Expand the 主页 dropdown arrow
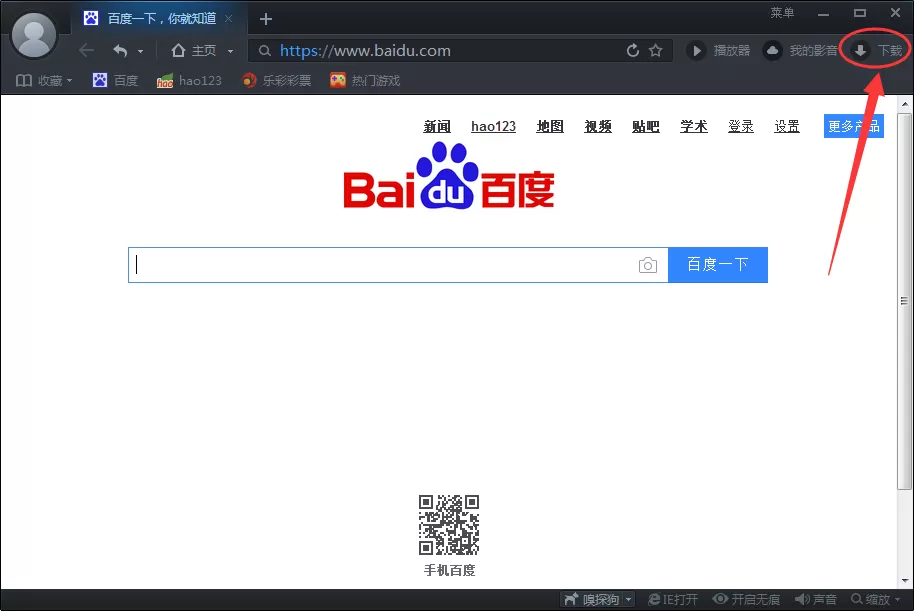The width and height of the screenshot is (914, 611). [x=230, y=51]
